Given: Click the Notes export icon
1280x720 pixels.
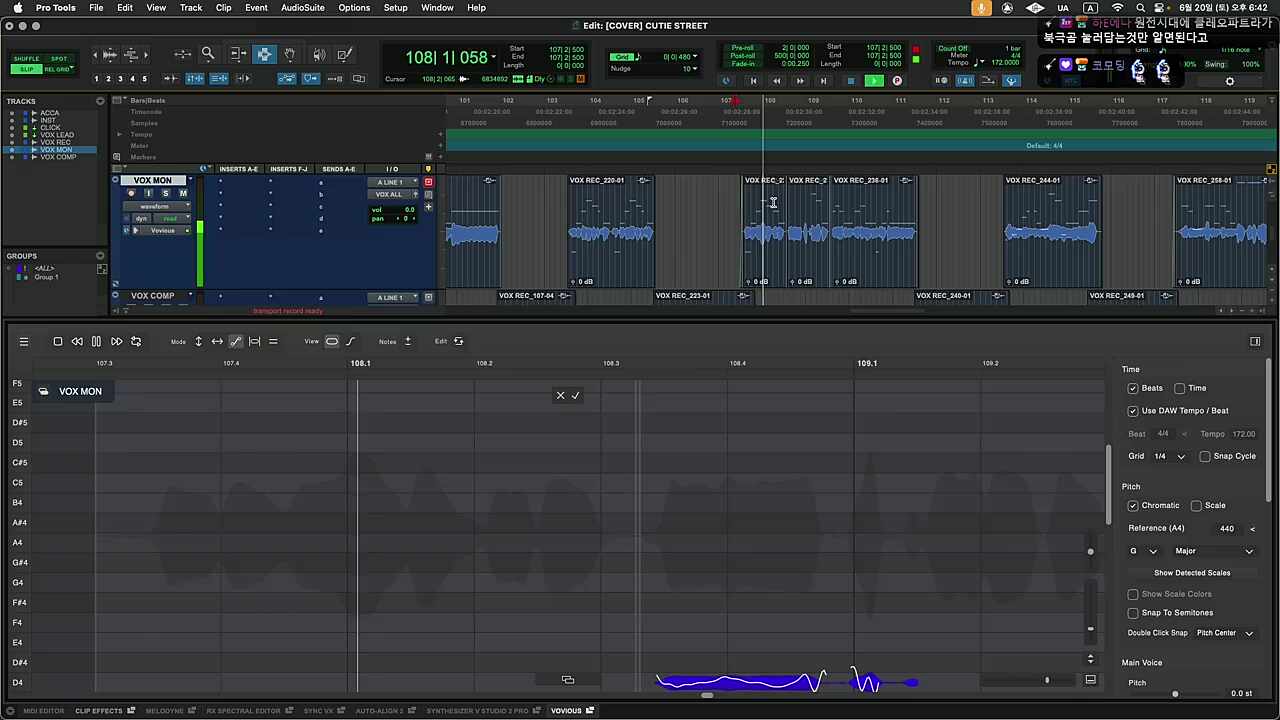Looking at the screenshot, I should pos(407,342).
